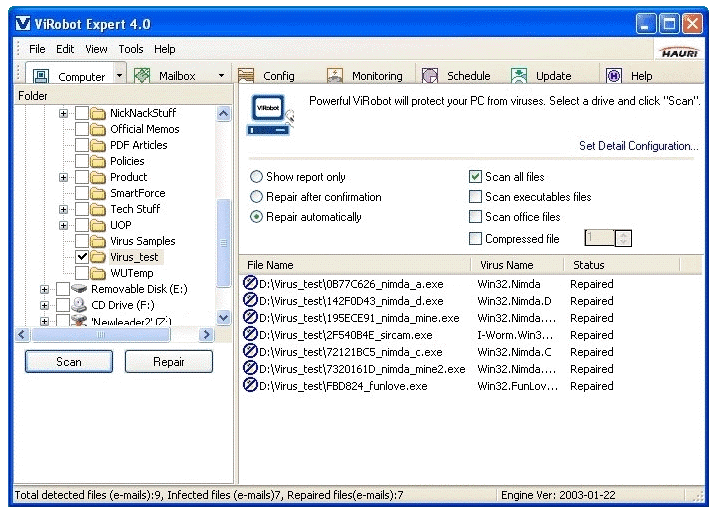Click the Monitoring toolbar icon

(335, 76)
